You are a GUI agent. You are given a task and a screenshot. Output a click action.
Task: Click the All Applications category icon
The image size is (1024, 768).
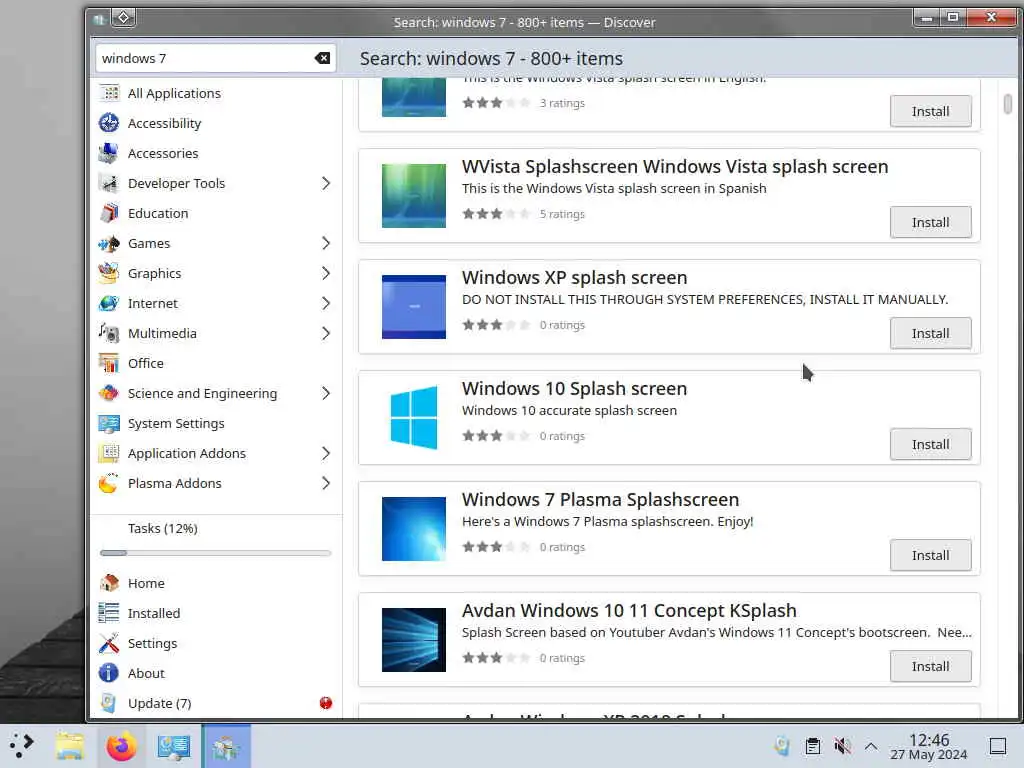click(109, 93)
